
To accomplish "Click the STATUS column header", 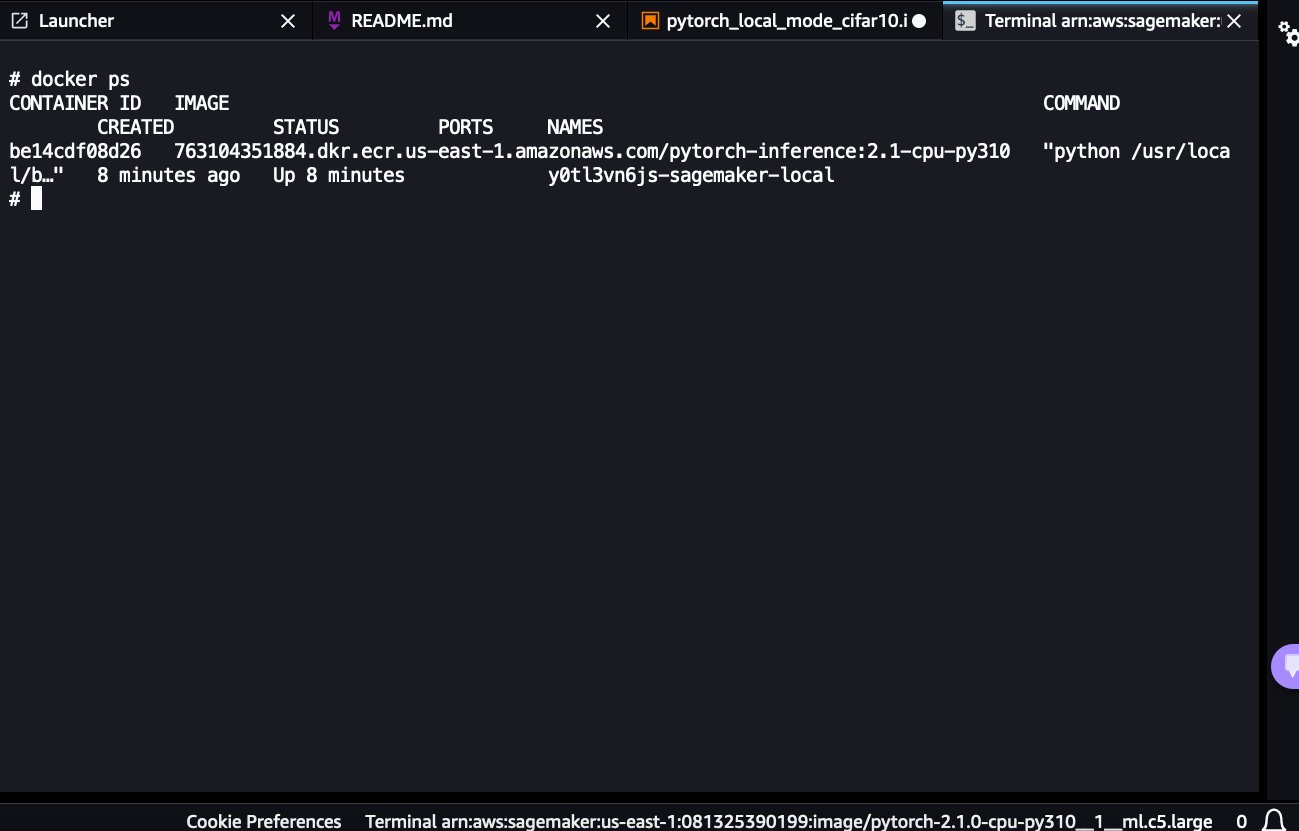I will (306, 127).
